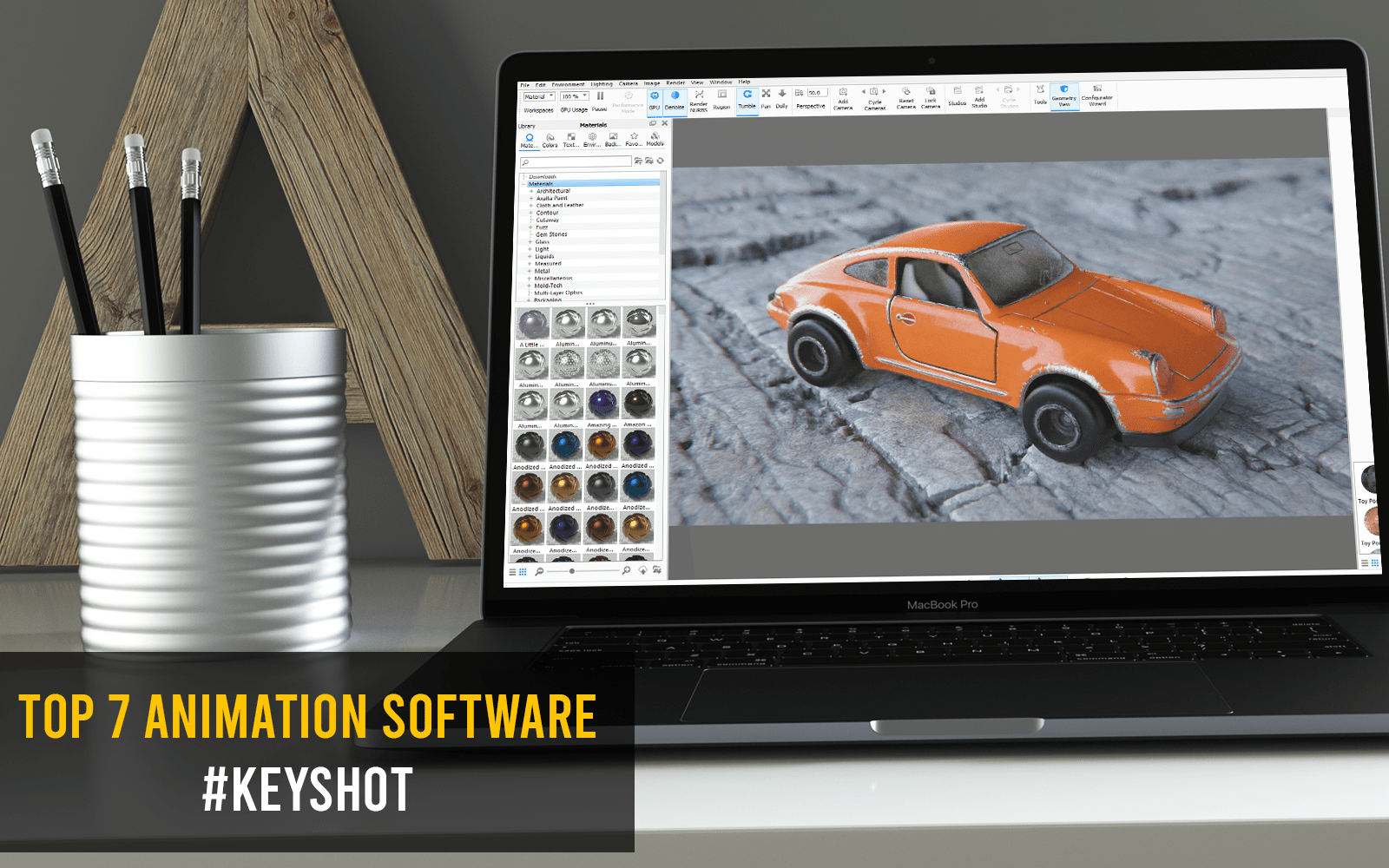Image resolution: width=1389 pixels, height=868 pixels.
Task: Select the Mold-Tech tree item
Action: [548, 286]
